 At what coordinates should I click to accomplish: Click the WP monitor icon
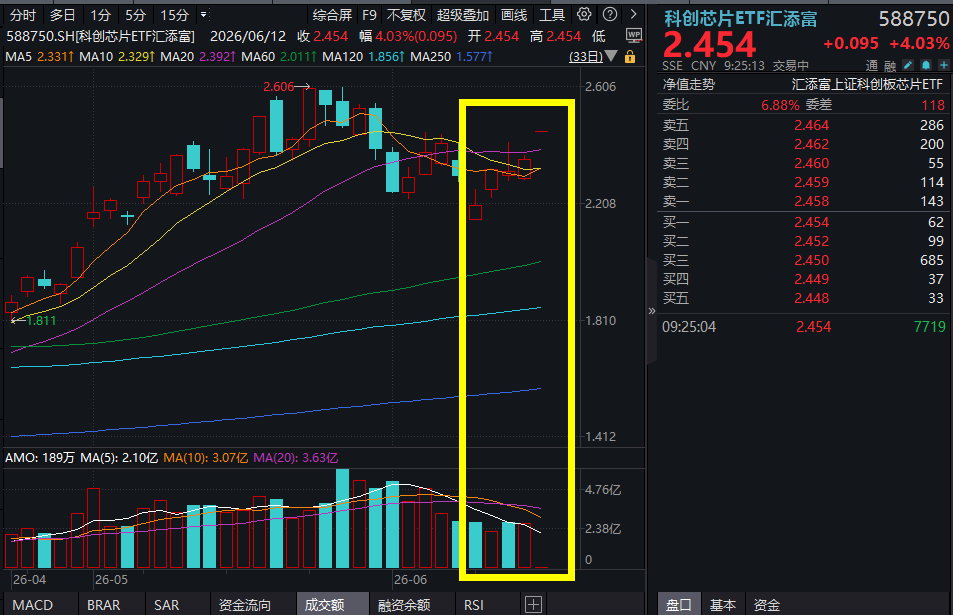[634, 36]
